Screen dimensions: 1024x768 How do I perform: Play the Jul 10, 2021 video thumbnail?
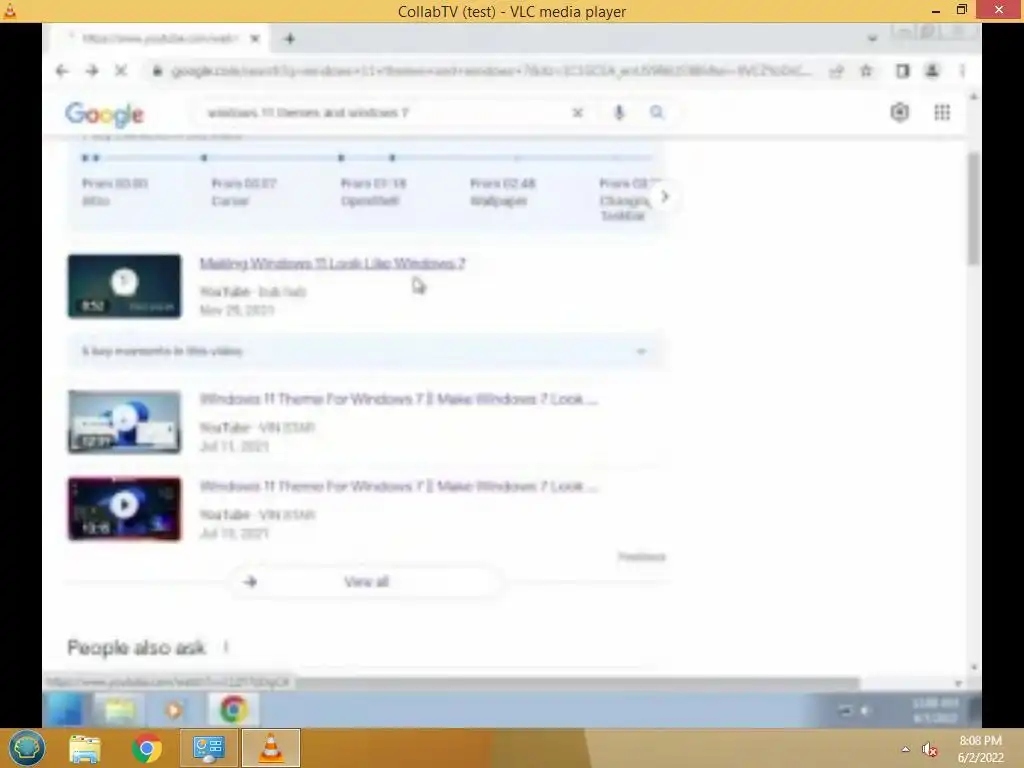[x=124, y=509]
